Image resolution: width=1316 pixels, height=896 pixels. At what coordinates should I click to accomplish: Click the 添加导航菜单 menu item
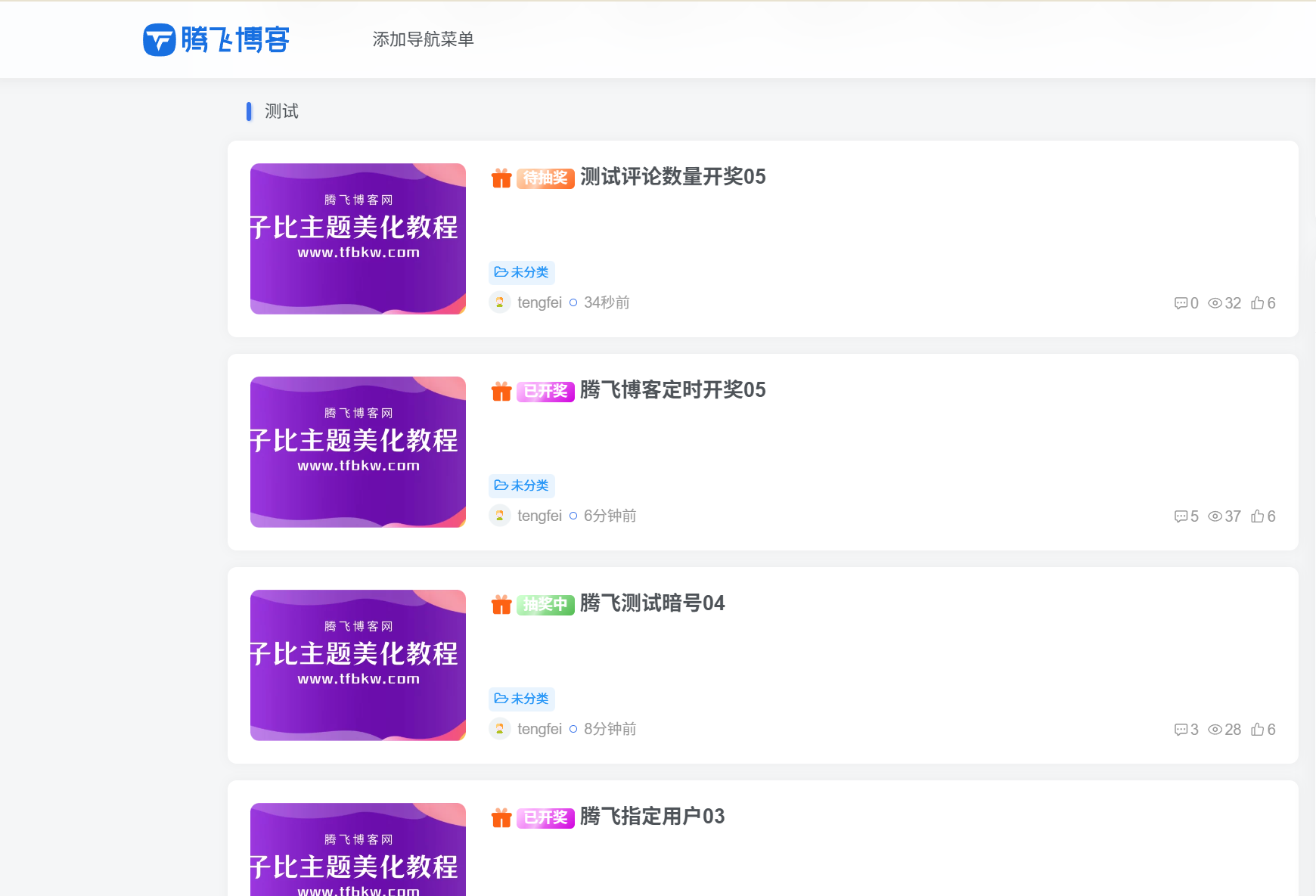[424, 39]
